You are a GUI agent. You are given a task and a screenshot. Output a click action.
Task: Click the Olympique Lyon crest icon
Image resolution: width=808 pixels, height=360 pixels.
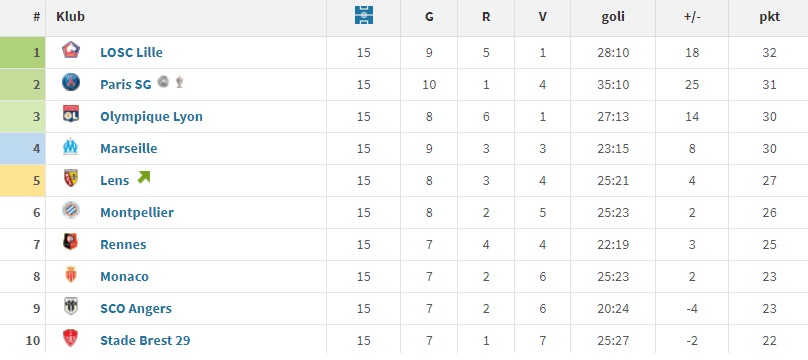tap(71, 114)
